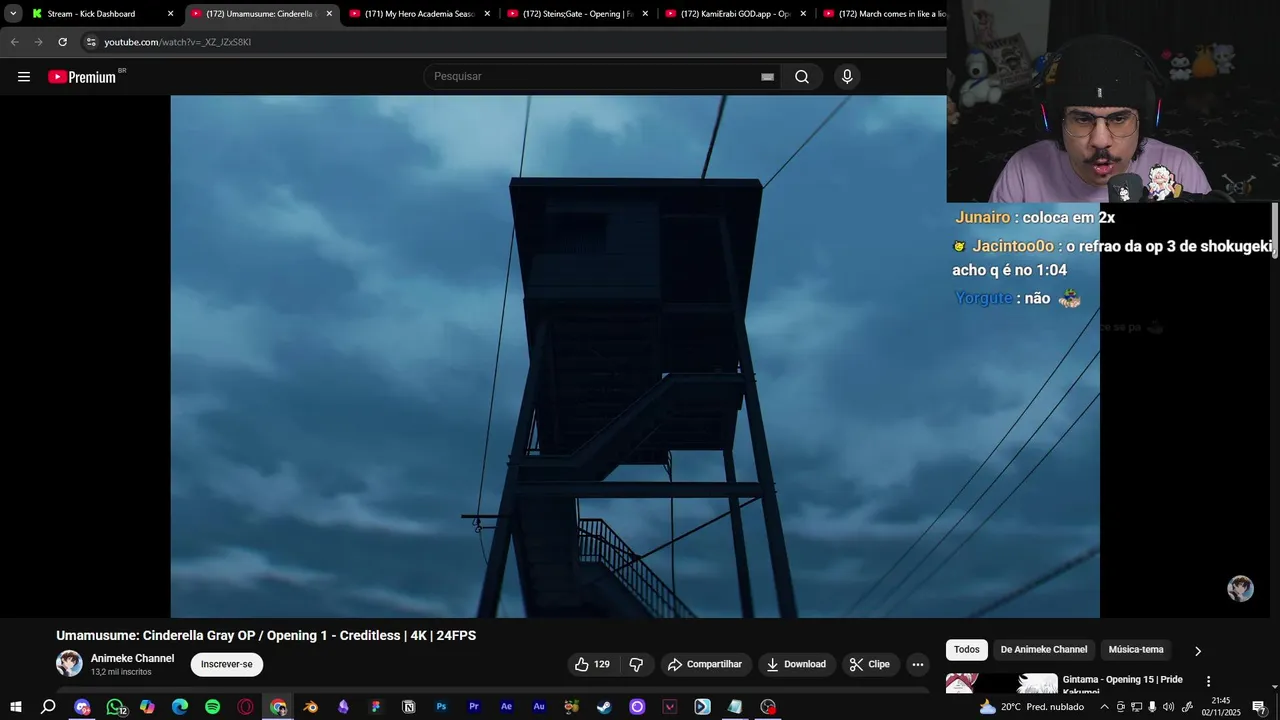Viewport: 1280px width, 720px height.
Task: Click the Inscrever-se subscribe button
Action: coord(227,664)
